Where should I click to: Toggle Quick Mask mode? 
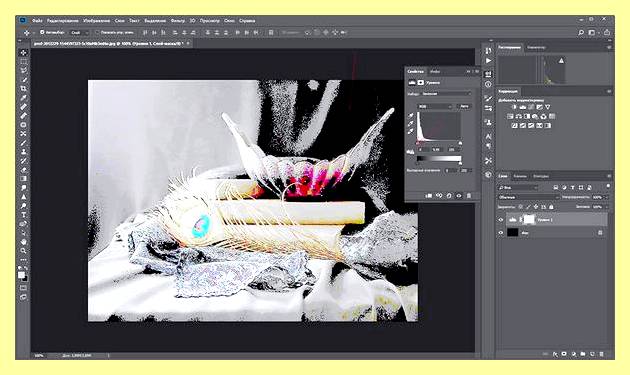(24, 288)
